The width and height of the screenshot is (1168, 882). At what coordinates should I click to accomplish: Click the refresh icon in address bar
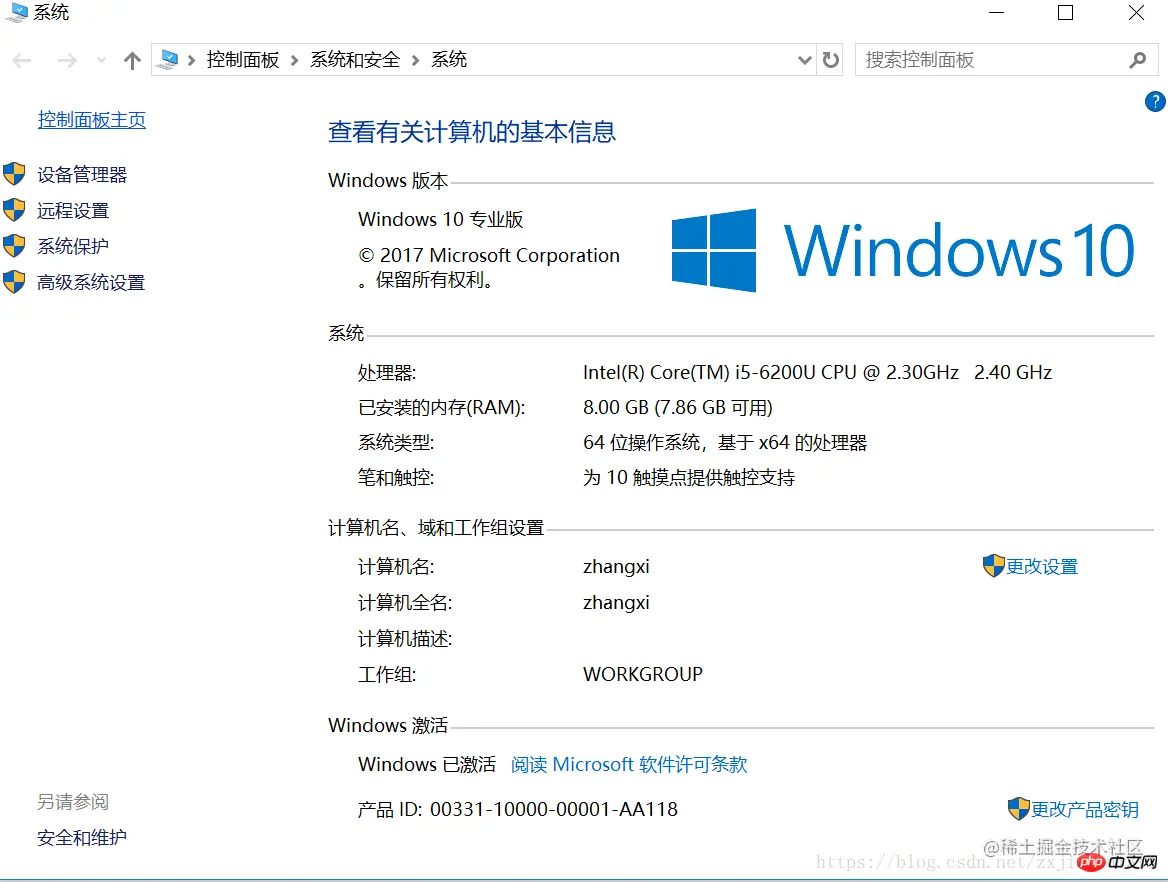(831, 60)
